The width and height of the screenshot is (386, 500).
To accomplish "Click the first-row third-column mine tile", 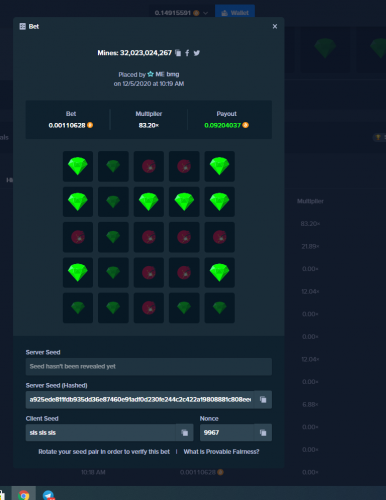I will coord(149,166).
